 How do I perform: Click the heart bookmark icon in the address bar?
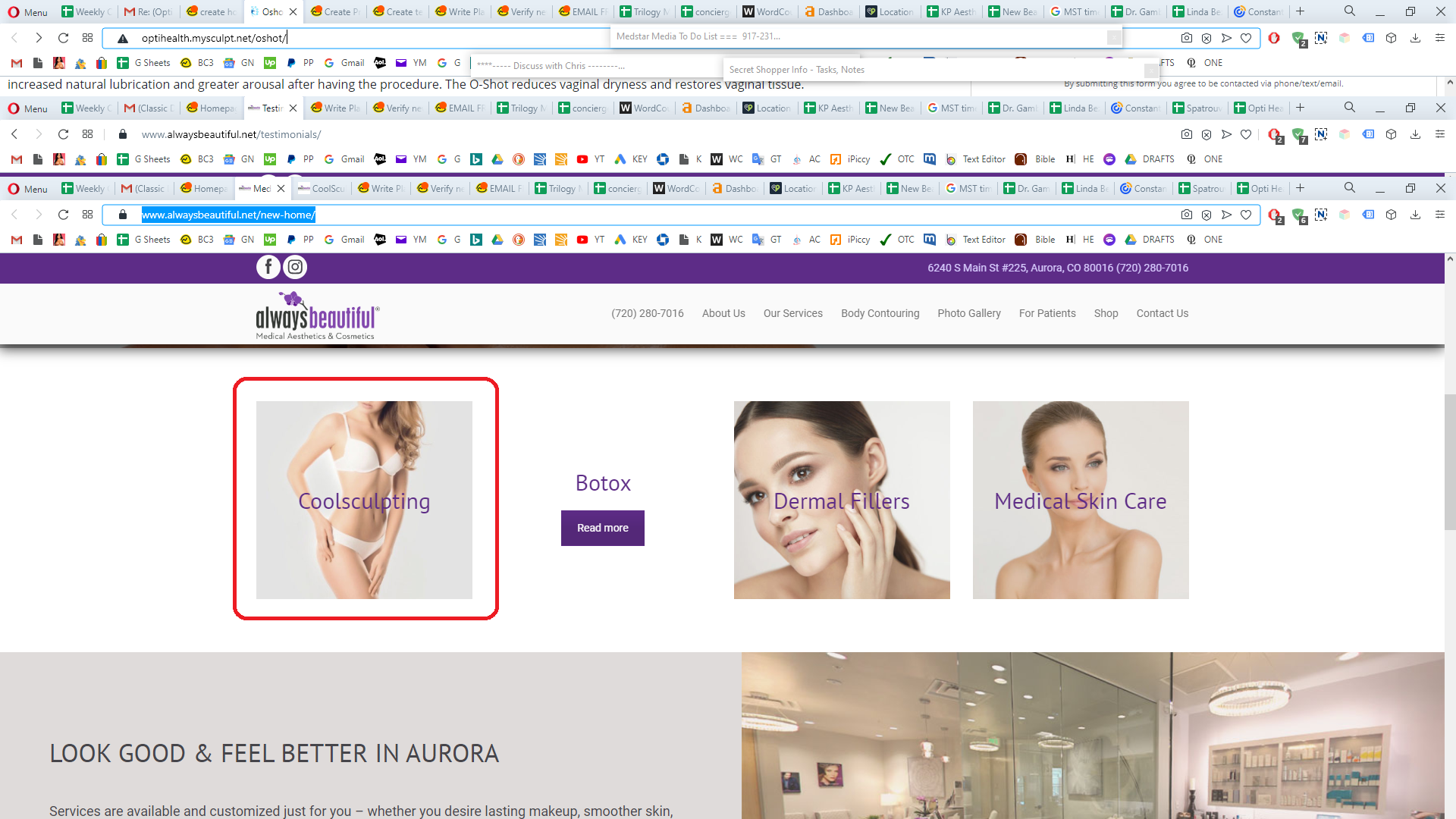(1246, 215)
